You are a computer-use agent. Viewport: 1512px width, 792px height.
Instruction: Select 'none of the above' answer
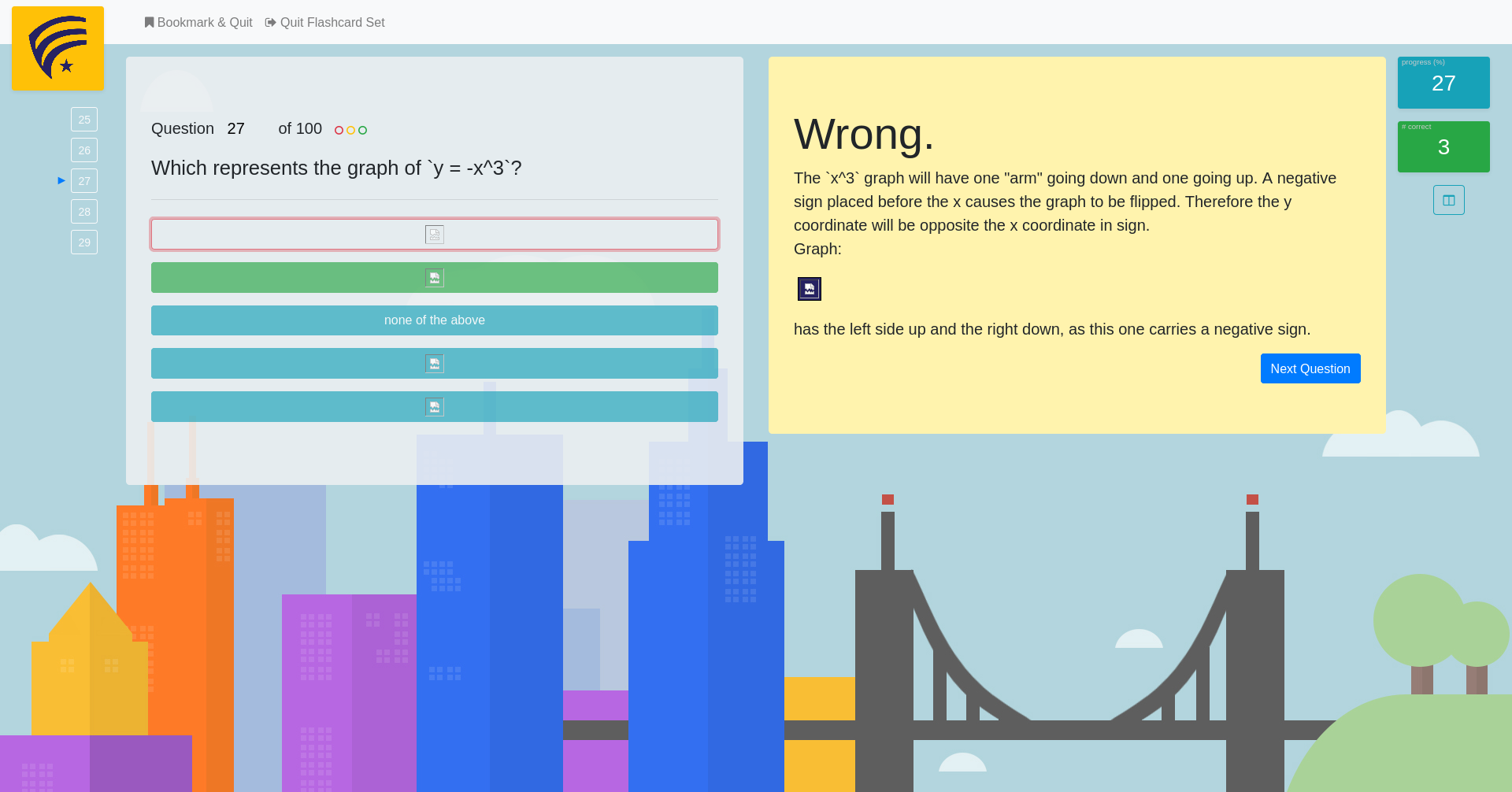tap(435, 320)
